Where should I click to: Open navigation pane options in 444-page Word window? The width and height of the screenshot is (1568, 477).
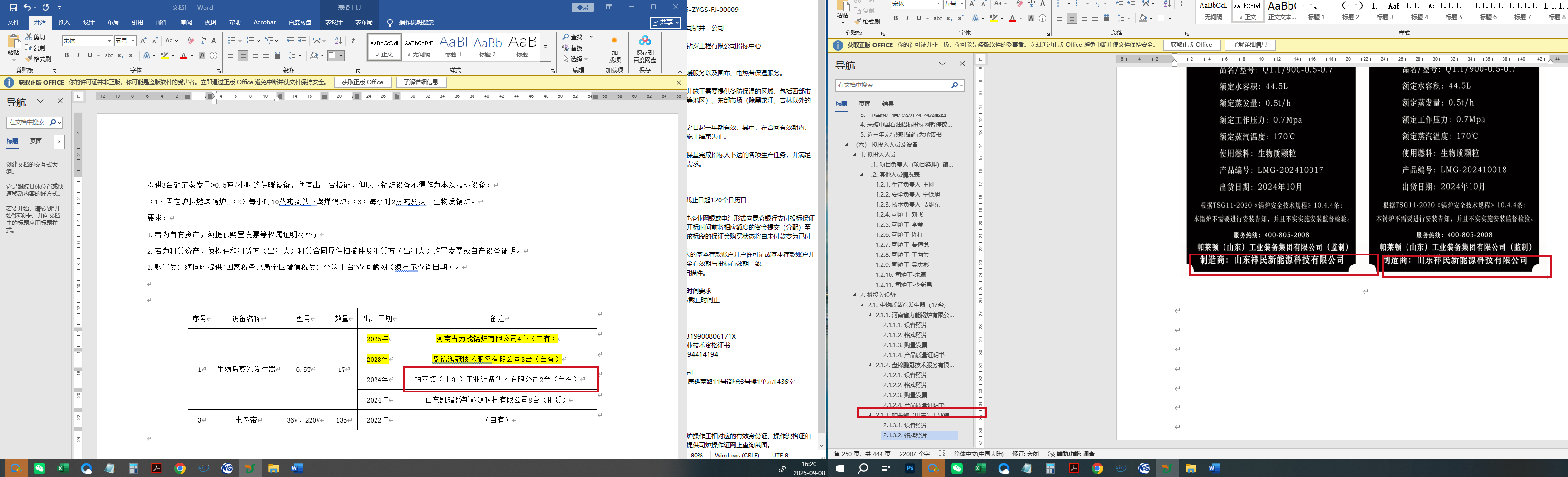click(942, 64)
